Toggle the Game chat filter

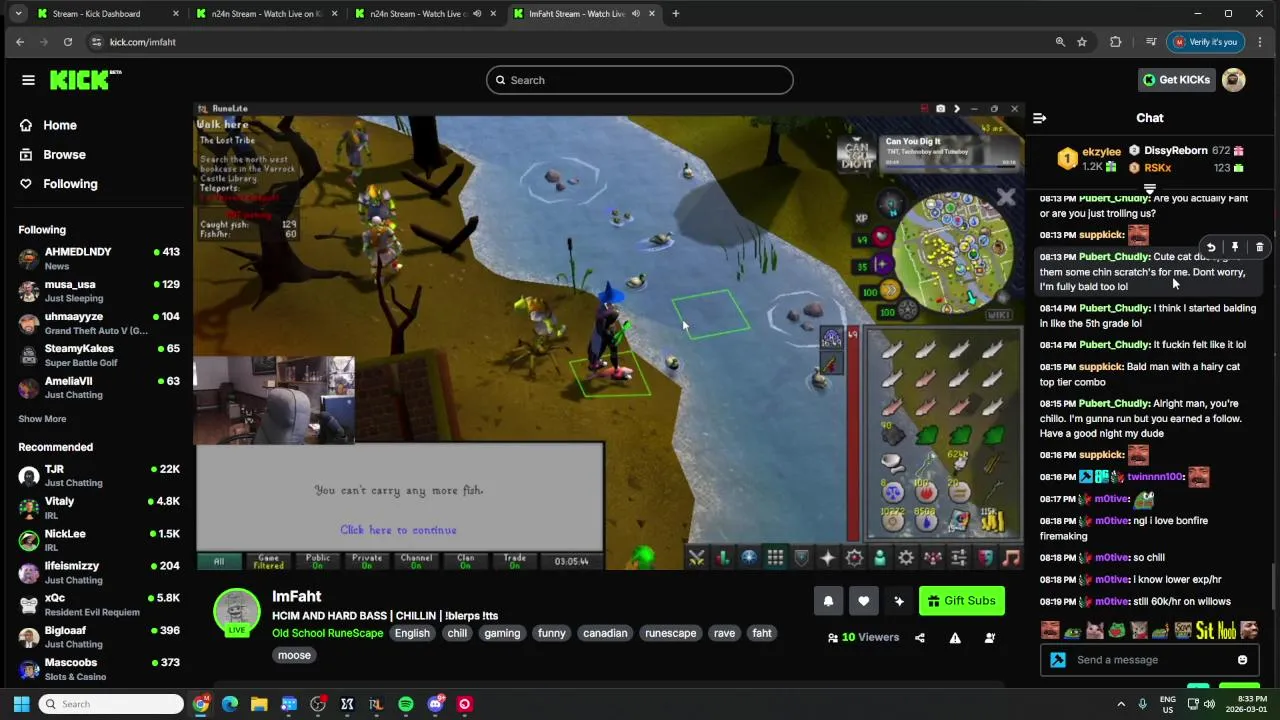pyautogui.click(x=268, y=561)
